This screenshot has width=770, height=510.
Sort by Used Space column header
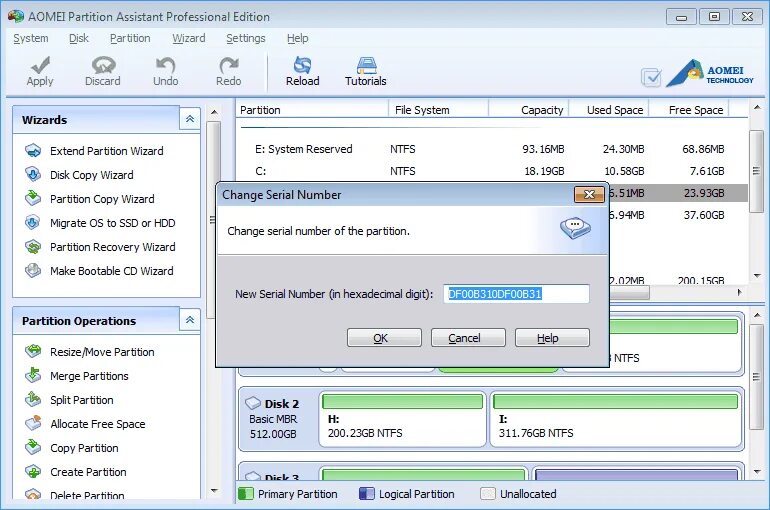click(609, 110)
